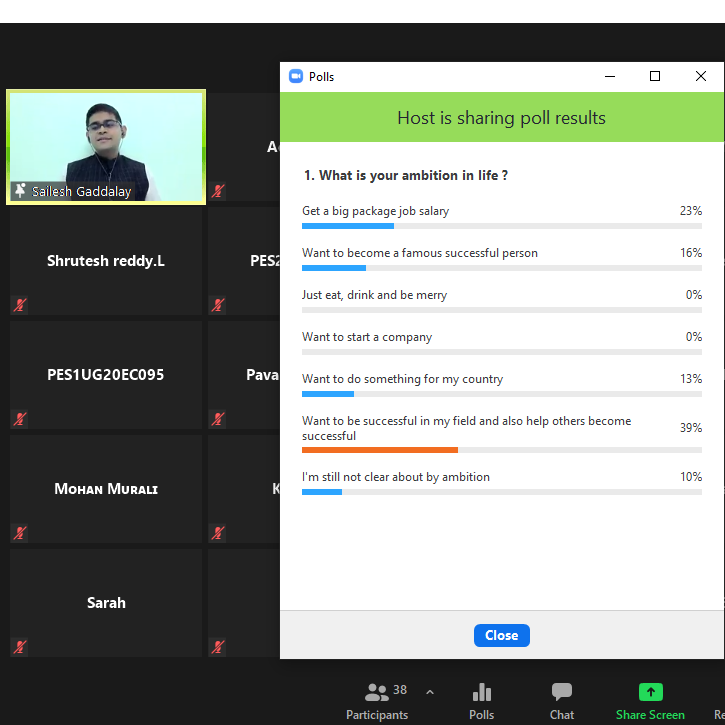Select Sailesh Gaddalay's video thumbnail
Image resolution: width=725 pixels, height=725 pixels.
(x=106, y=147)
